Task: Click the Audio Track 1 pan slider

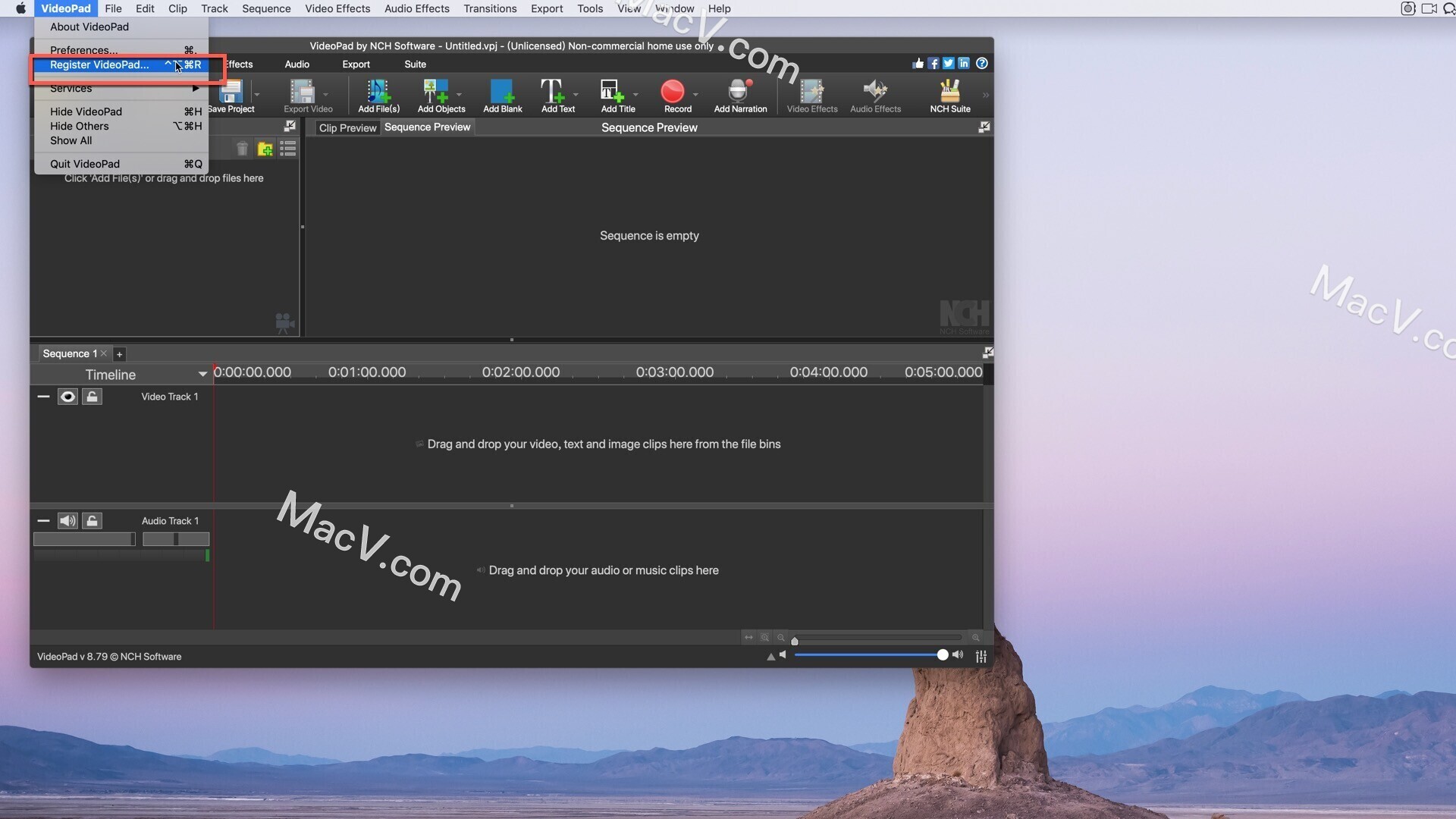Action: (176, 539)
